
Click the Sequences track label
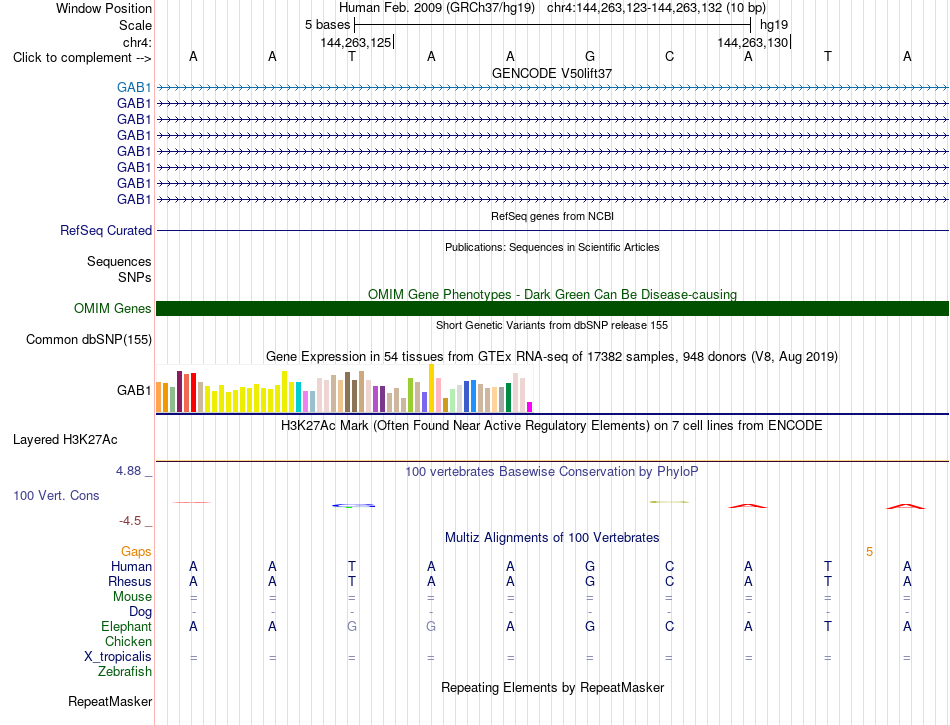(119, 261)
